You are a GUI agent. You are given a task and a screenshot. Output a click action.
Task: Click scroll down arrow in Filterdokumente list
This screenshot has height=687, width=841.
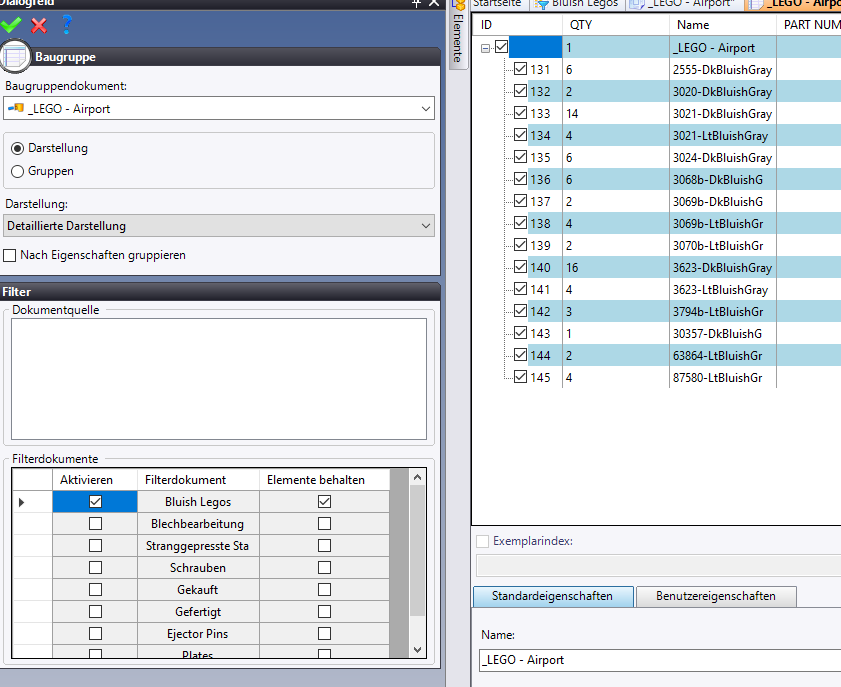[x=418, y=649]
